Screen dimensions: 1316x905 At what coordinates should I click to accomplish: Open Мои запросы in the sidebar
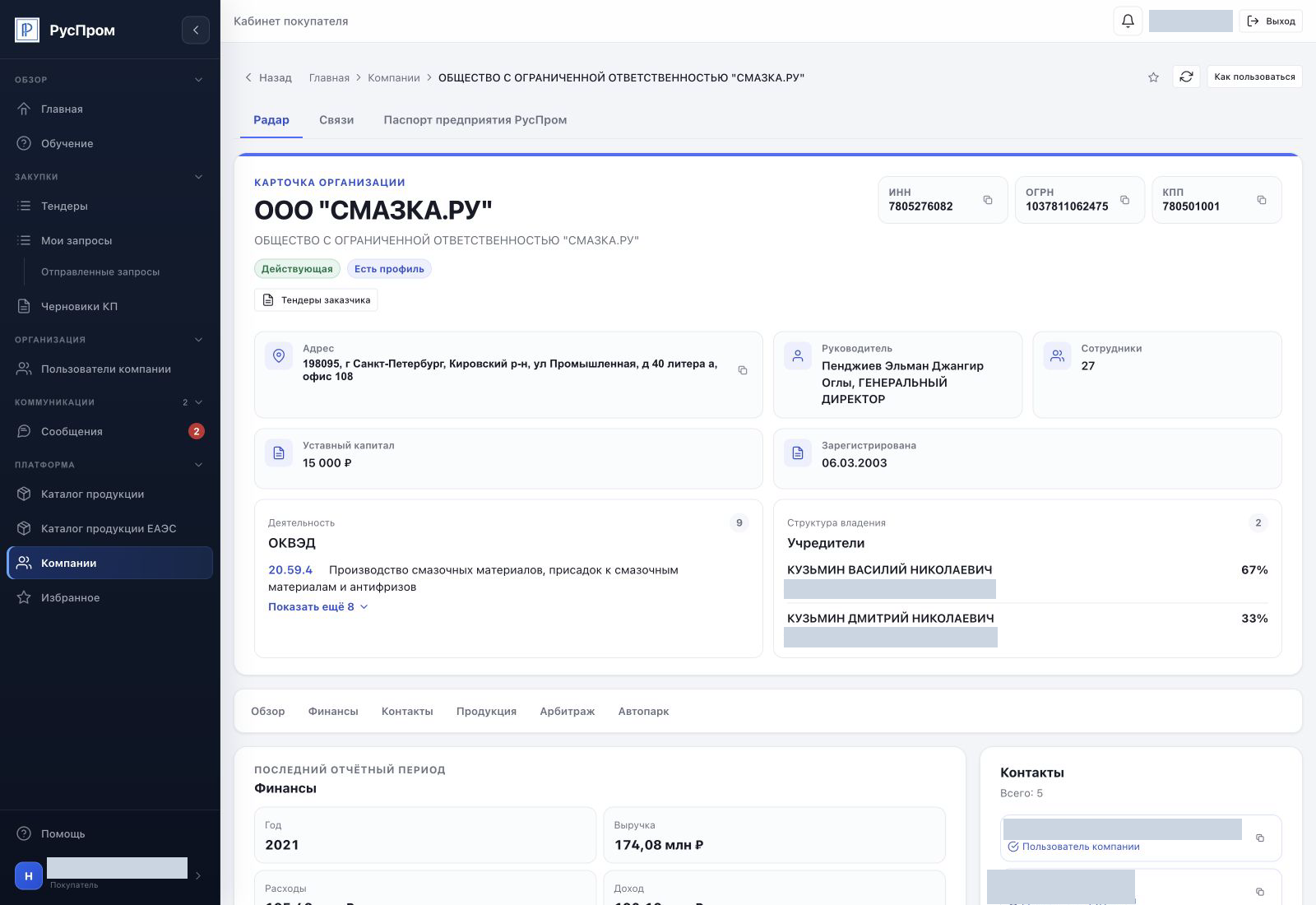click(109, 240)
